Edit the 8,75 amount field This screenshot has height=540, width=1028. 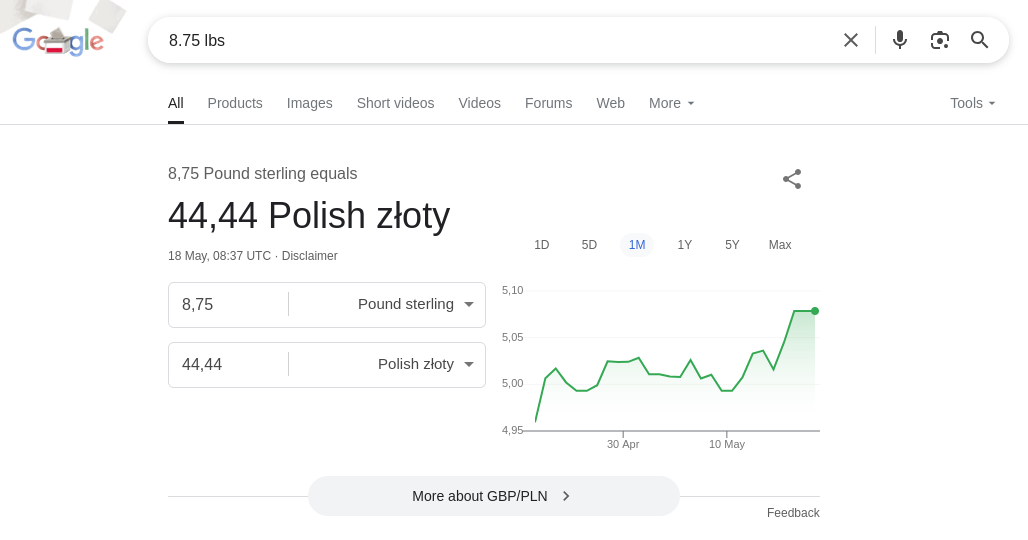click(x=228, y=305)
